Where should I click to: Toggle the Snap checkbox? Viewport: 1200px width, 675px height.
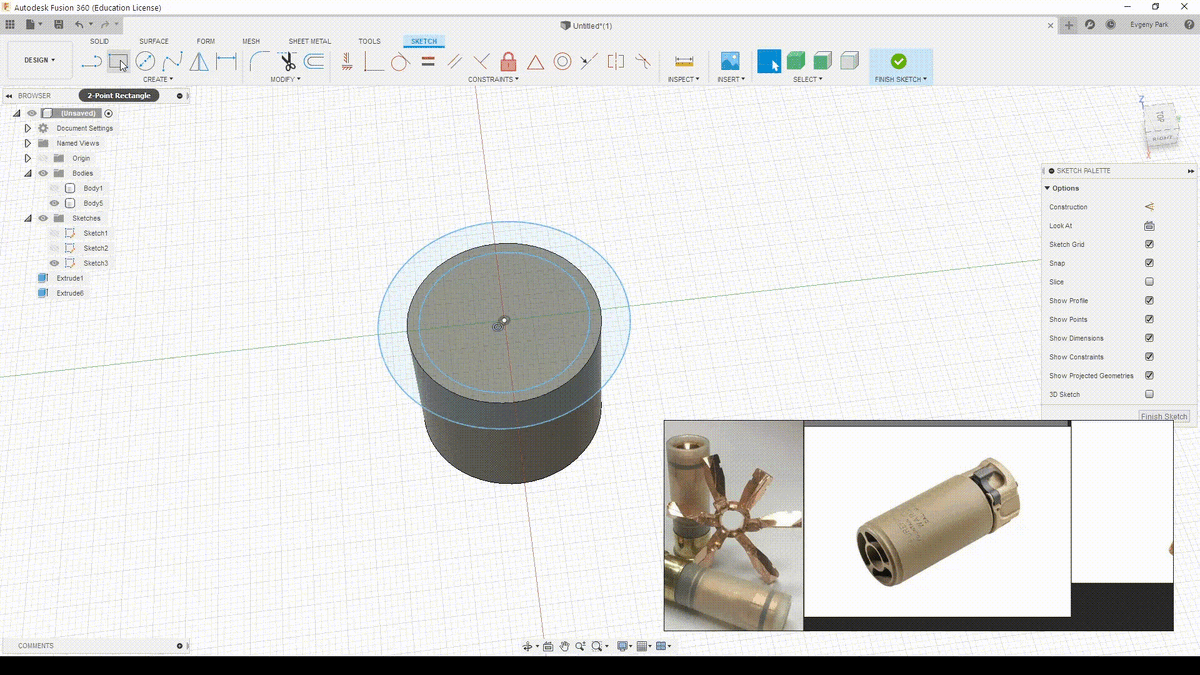tap(1149, 263)
